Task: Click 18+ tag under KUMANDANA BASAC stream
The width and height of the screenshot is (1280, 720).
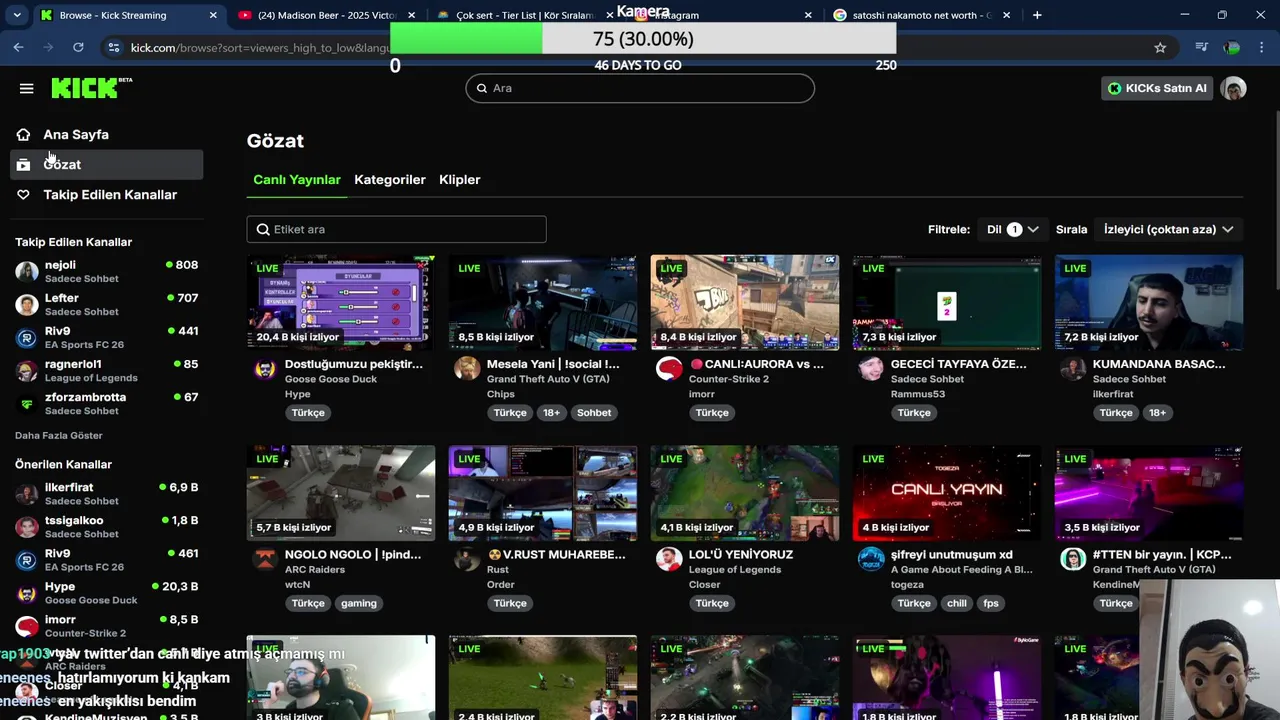Action: [x=1157, y=412]
